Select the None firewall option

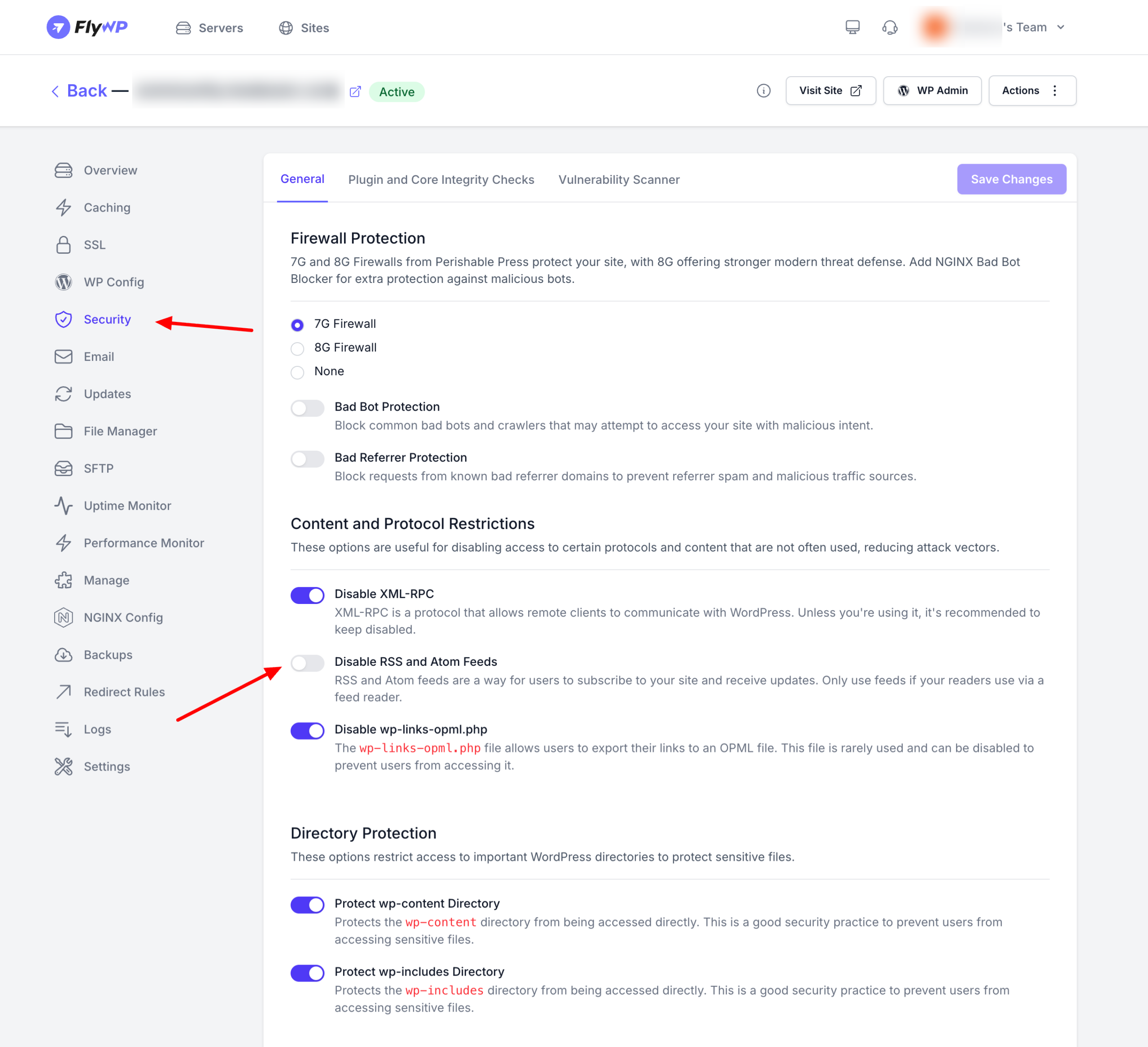tap(297, 372)
